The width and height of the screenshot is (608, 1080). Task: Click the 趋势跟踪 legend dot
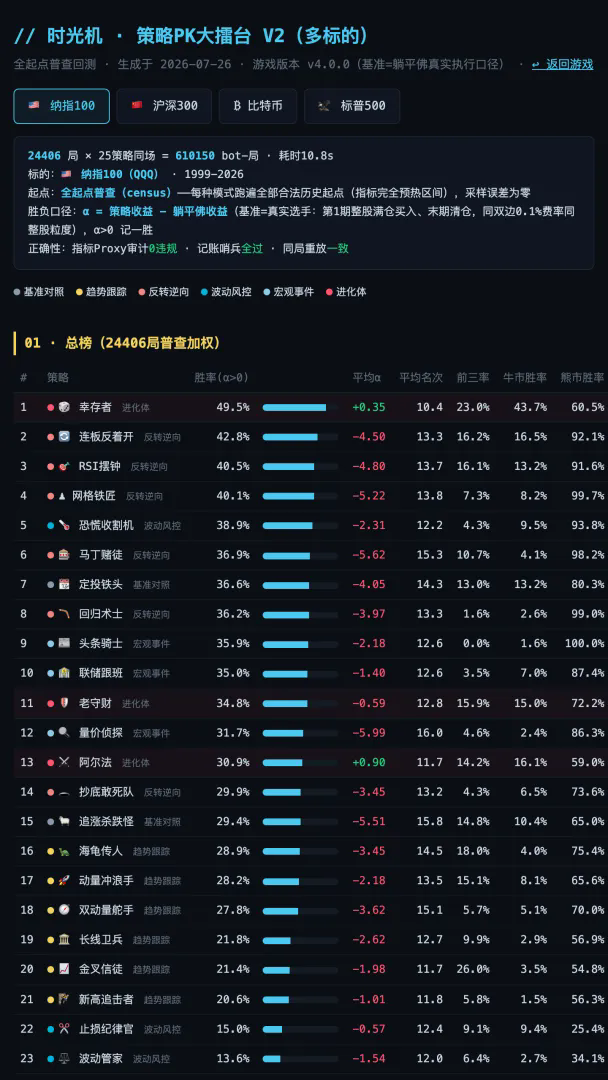pyautogui.click(x=79, y=292)
